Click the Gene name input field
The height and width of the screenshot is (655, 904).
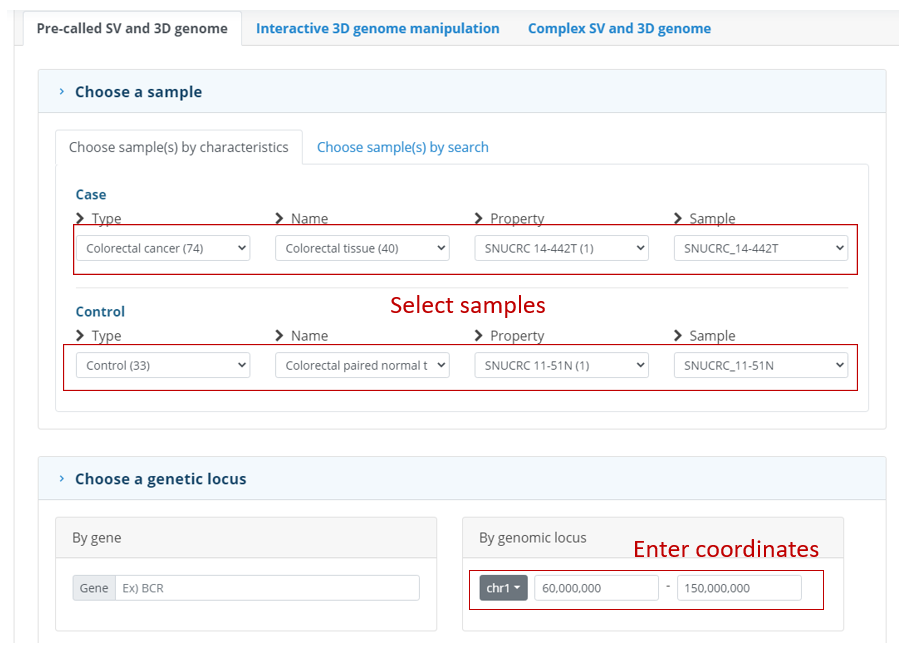coord(268,588)
